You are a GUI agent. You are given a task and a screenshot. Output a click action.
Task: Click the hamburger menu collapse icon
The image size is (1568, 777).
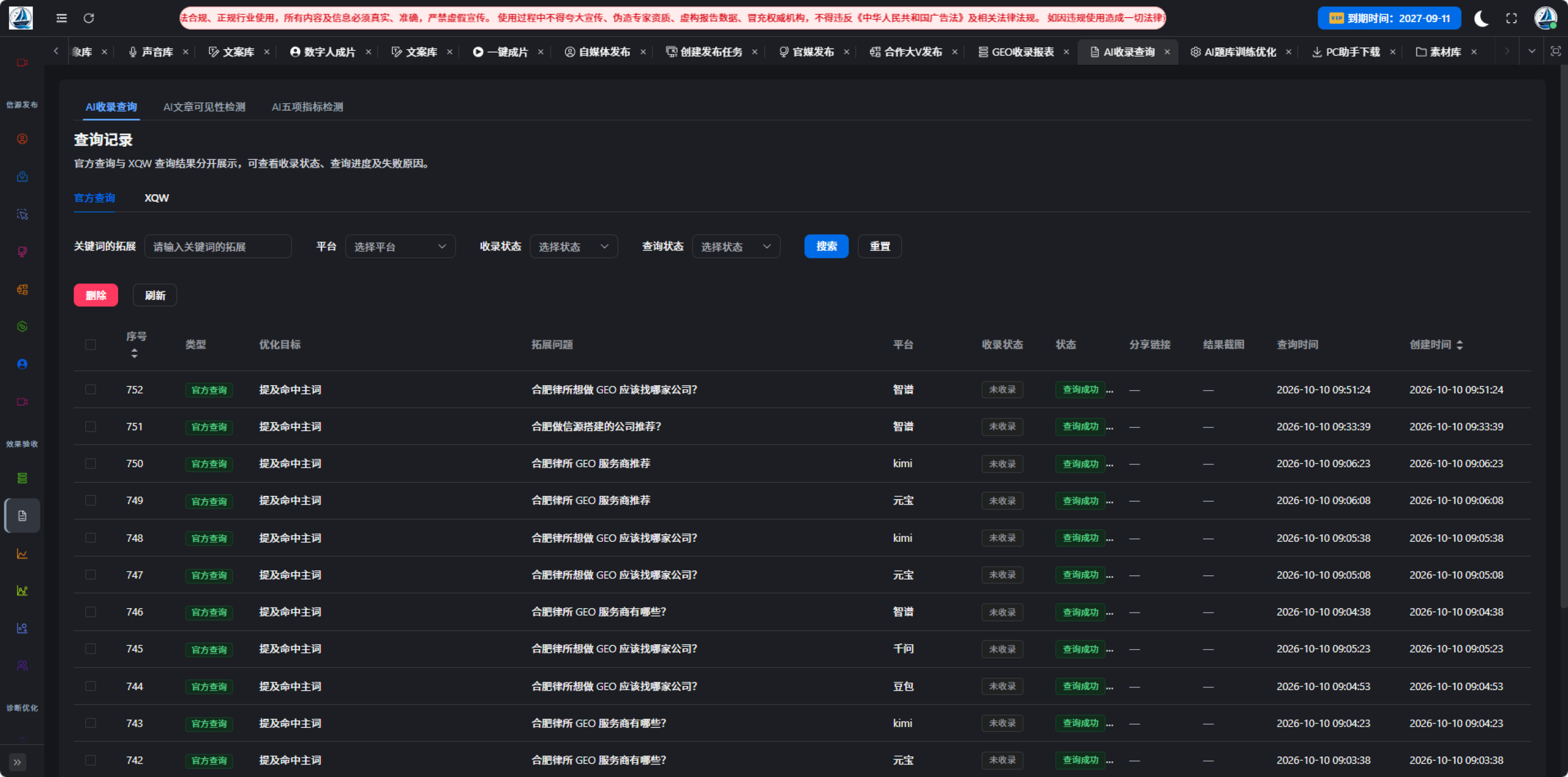click(62, 18)
